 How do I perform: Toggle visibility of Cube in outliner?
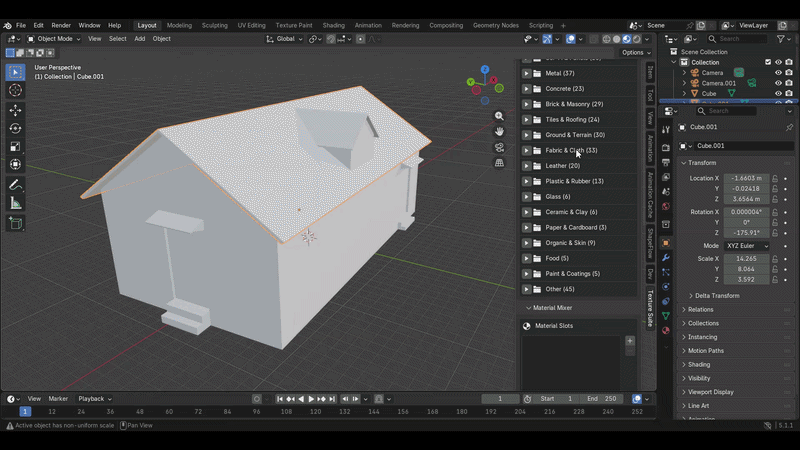[x=778, y=93]
